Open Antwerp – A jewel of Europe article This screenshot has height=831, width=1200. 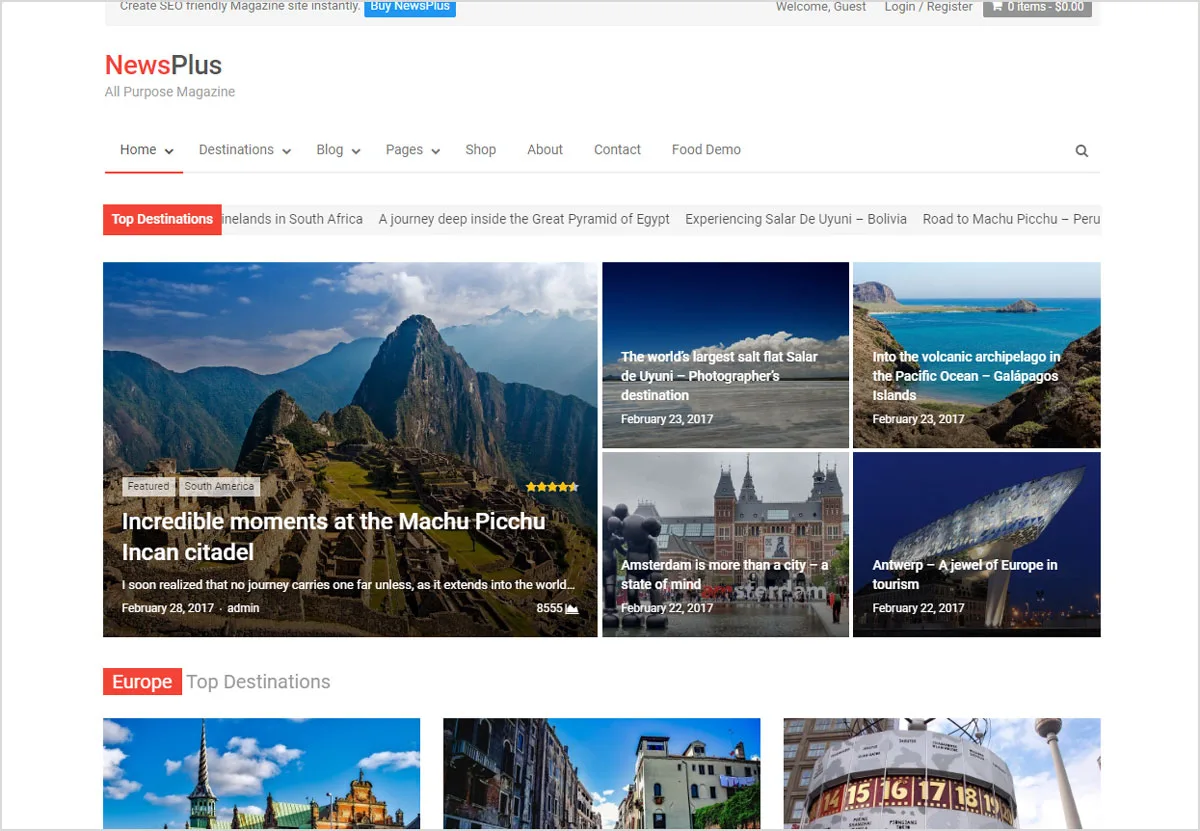964,575
